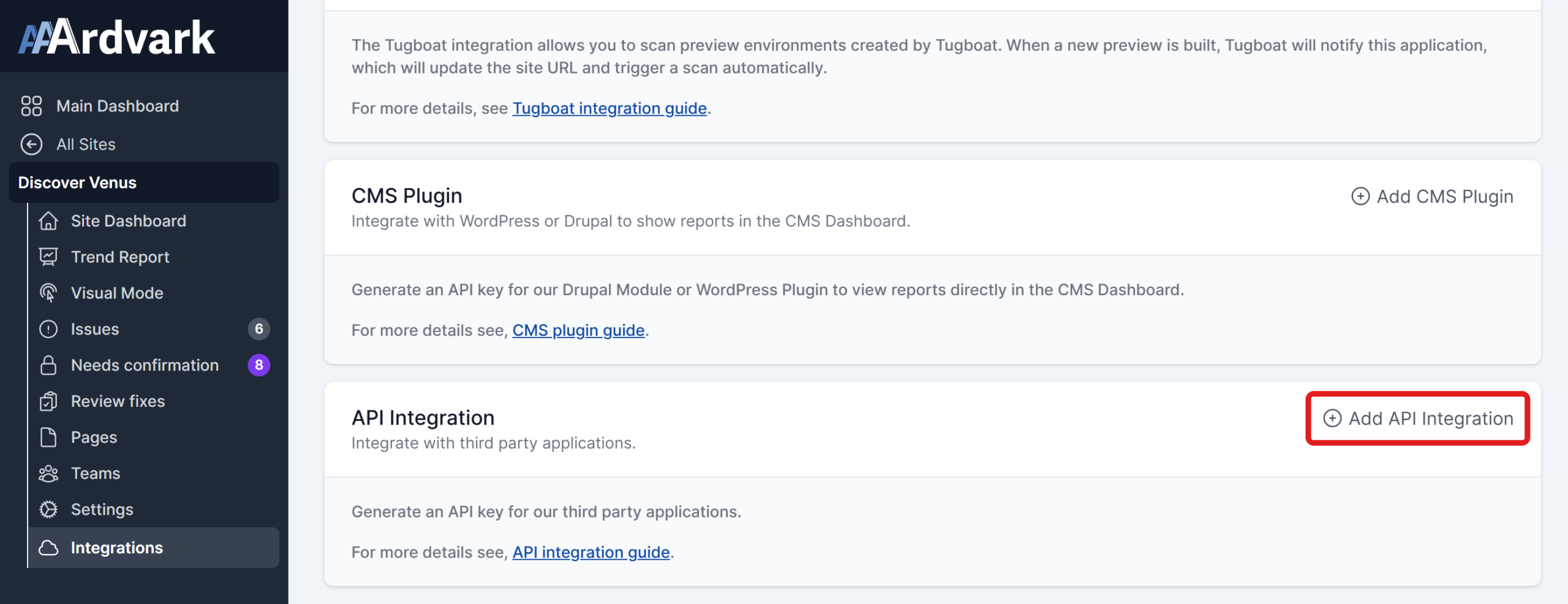The image size is (1568, 604).
Task: Click the Needs confirmation lock icon
Action: point(48,366)
